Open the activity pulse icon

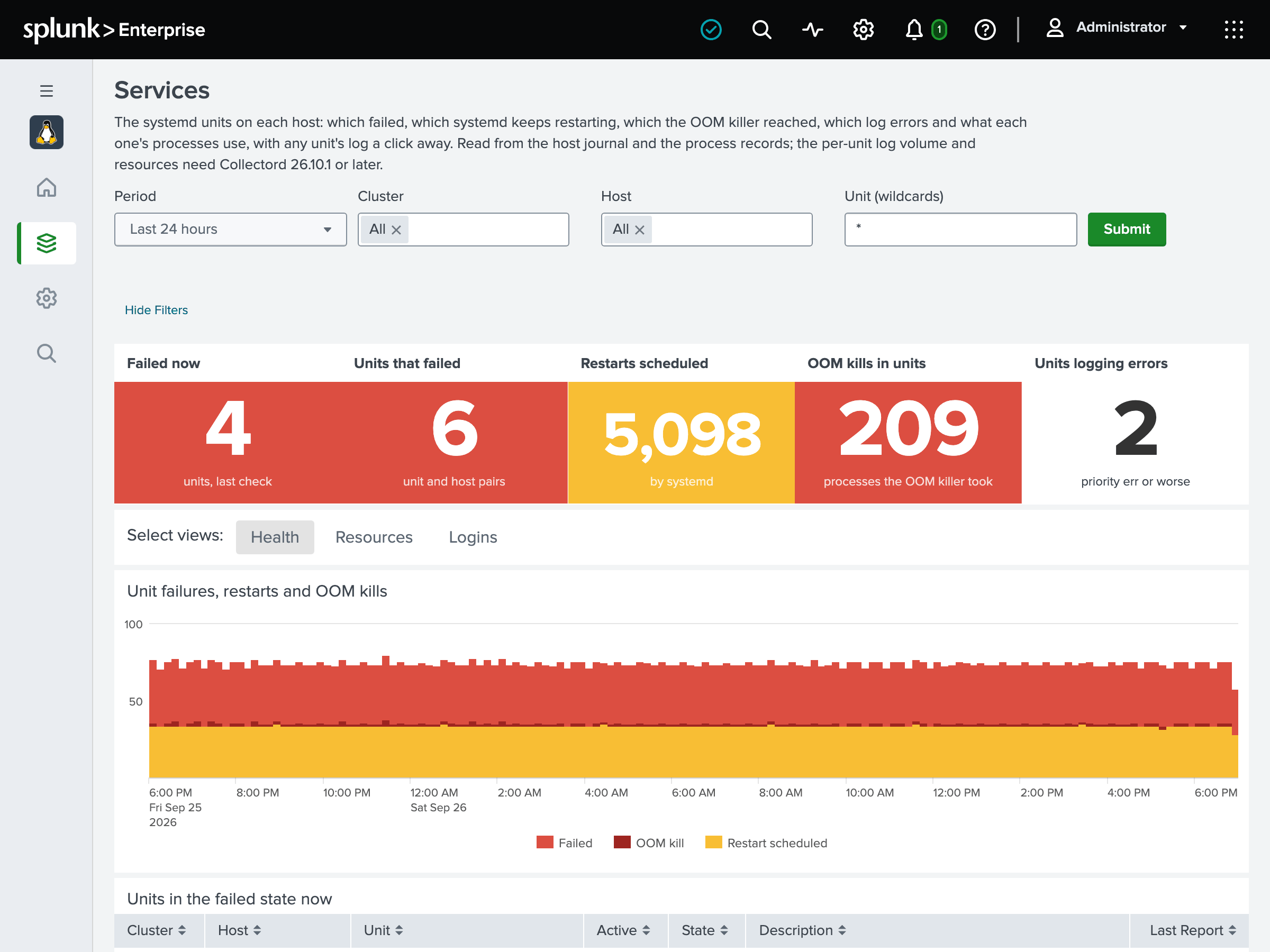click(x=812, y=29)
